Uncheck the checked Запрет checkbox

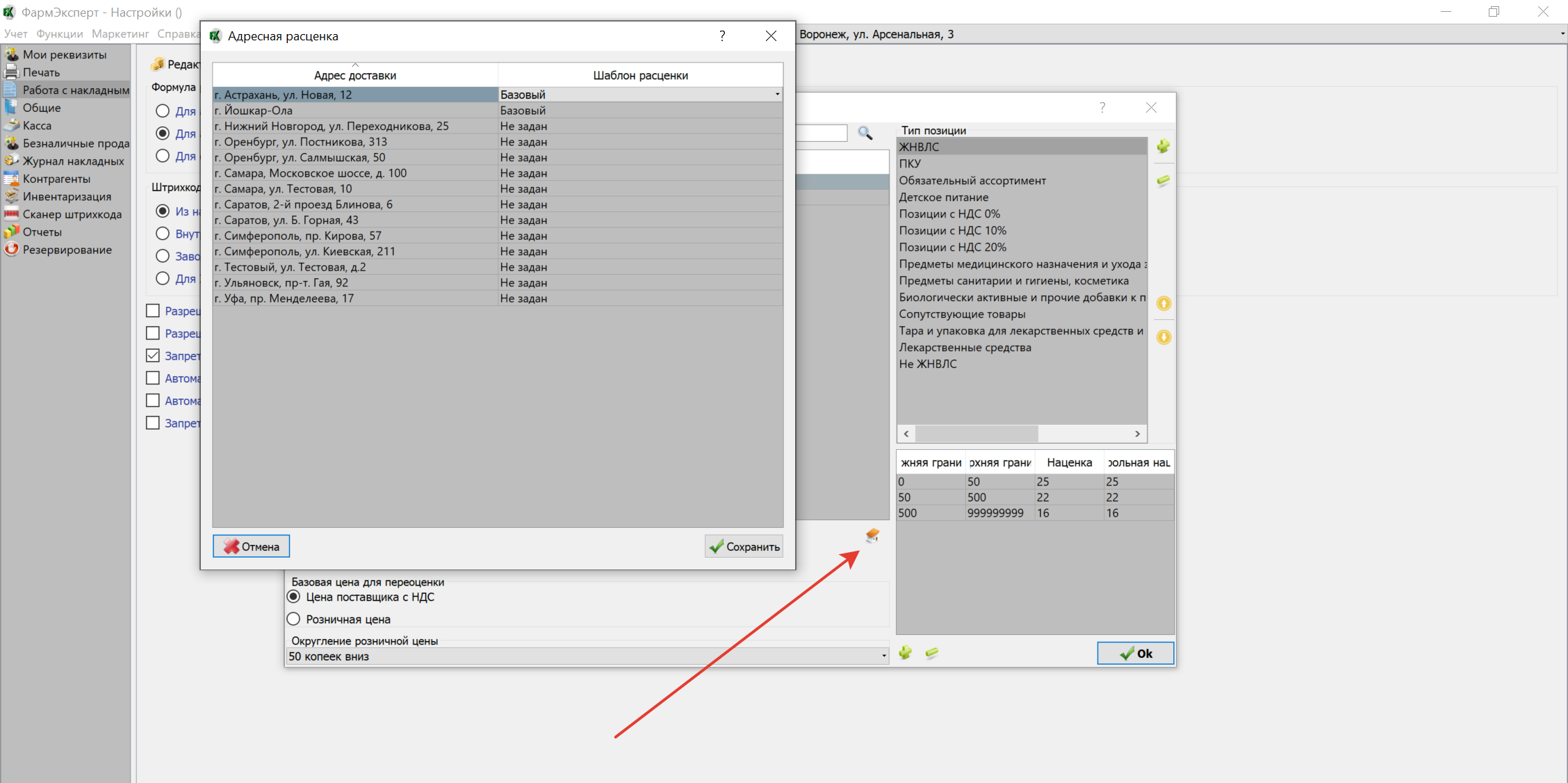(x=153, y=355)
